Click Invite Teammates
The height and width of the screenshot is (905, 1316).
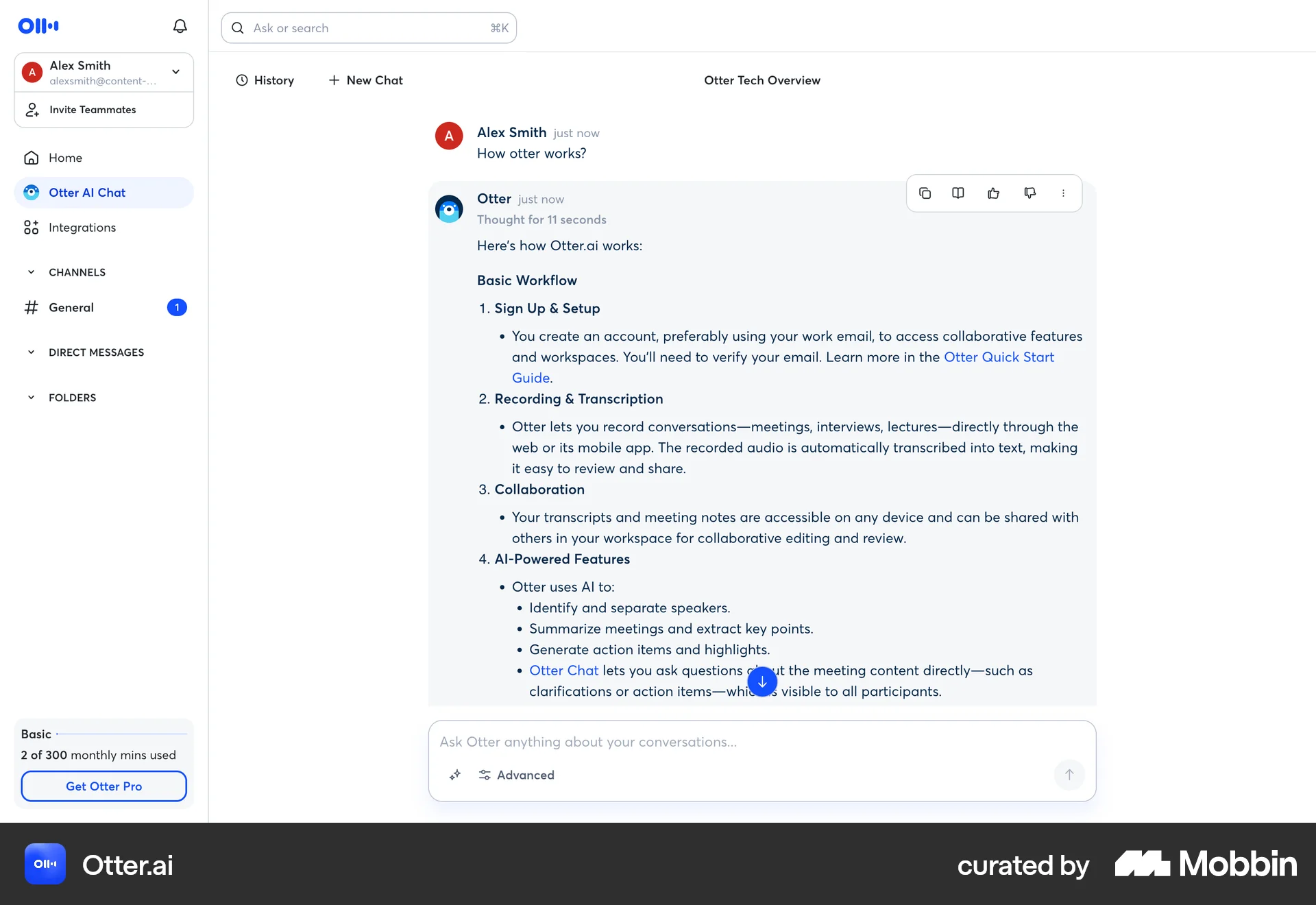coord(103,110)
